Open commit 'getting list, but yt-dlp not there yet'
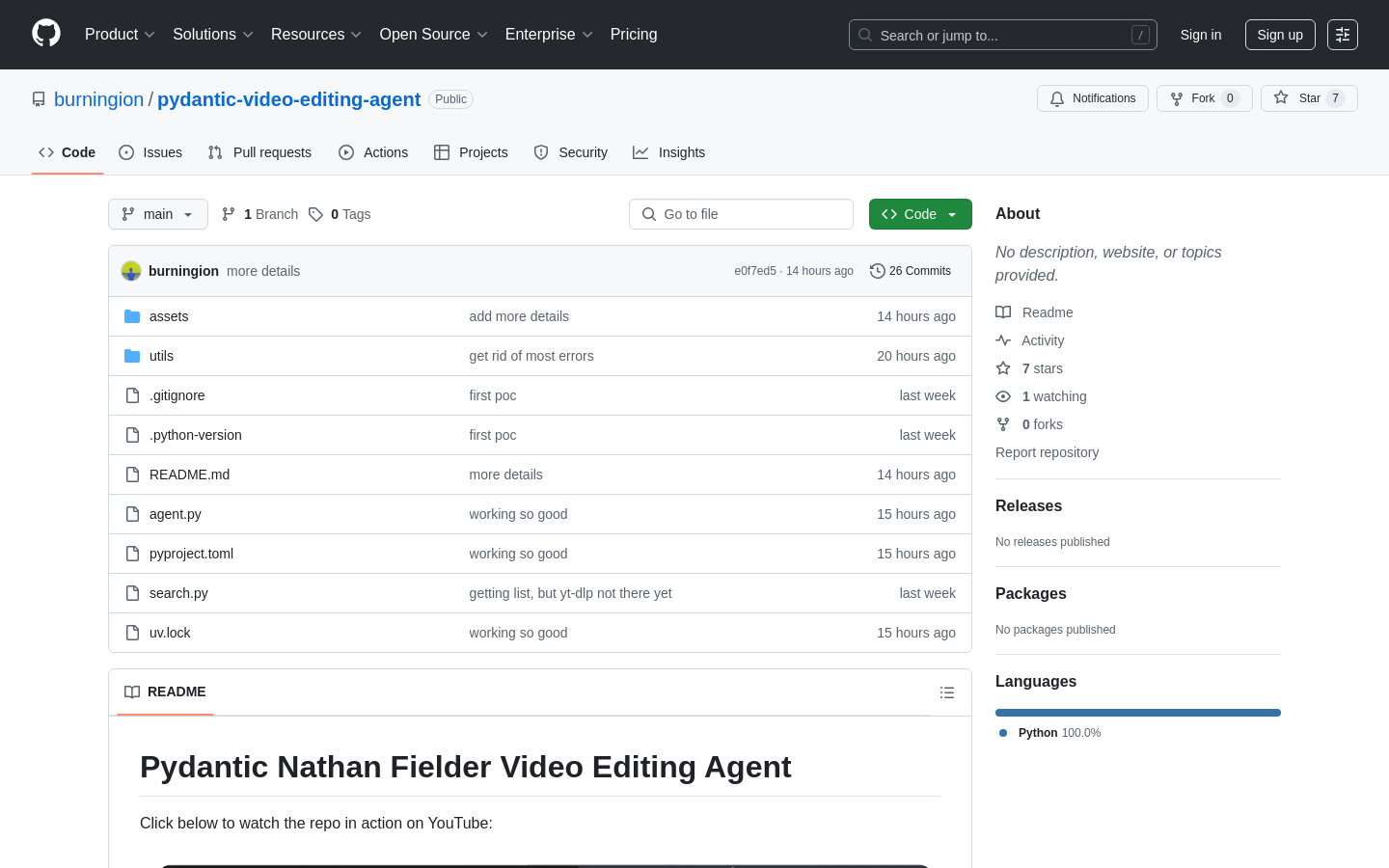 [x=570, y=593]
